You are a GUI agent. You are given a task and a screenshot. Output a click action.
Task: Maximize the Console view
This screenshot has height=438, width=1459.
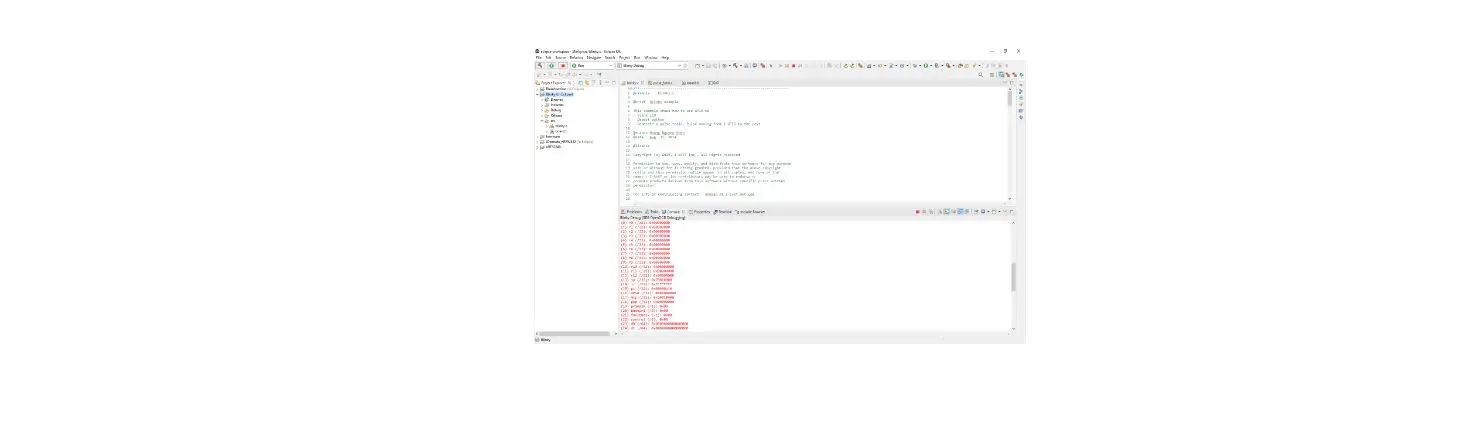click(x=1011, y=212)
